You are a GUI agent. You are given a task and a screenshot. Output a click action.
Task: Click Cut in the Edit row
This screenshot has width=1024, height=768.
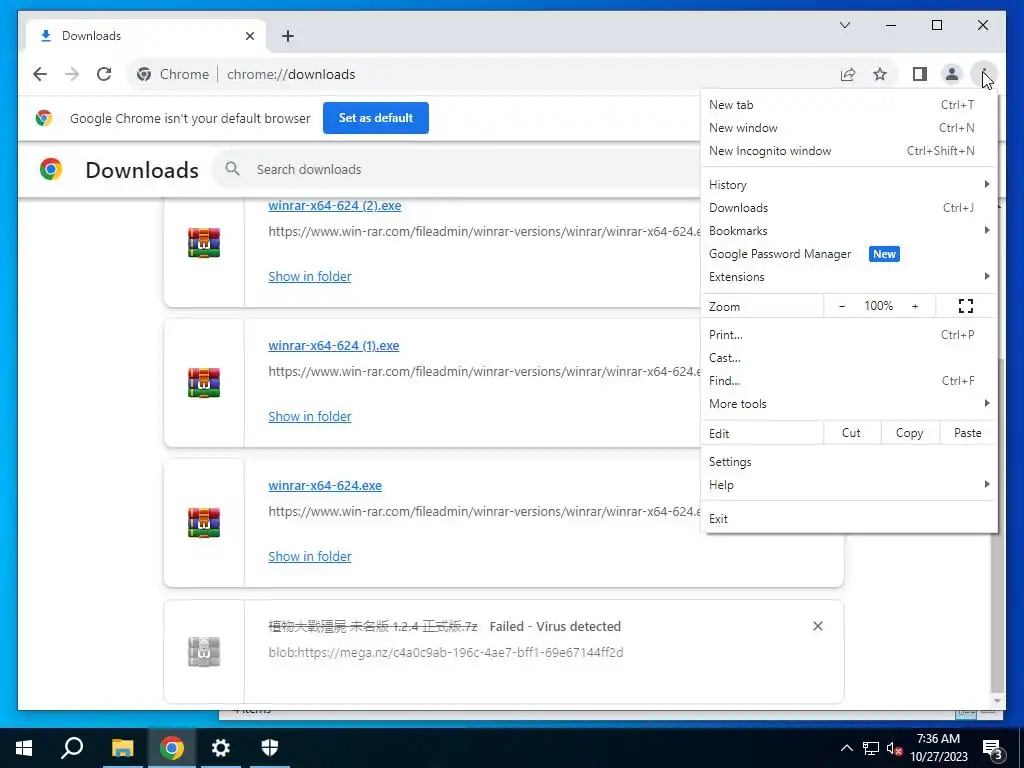(x=851, y=433)
